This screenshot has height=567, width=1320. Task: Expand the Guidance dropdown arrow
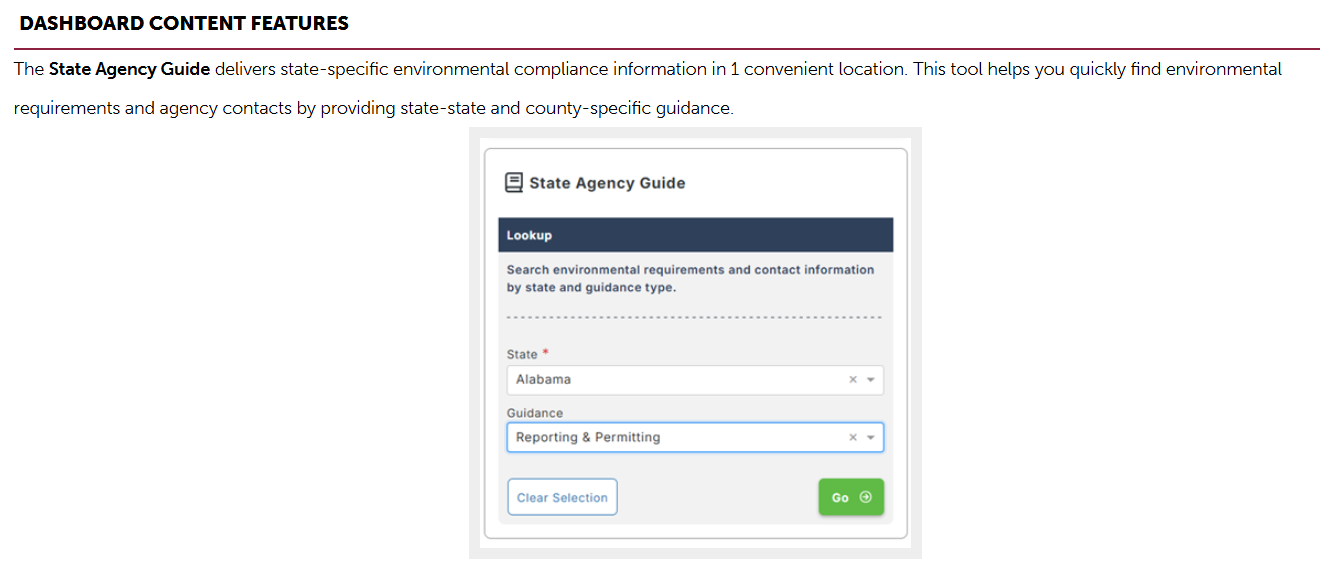pyautogui.click(x=871, y=438)
